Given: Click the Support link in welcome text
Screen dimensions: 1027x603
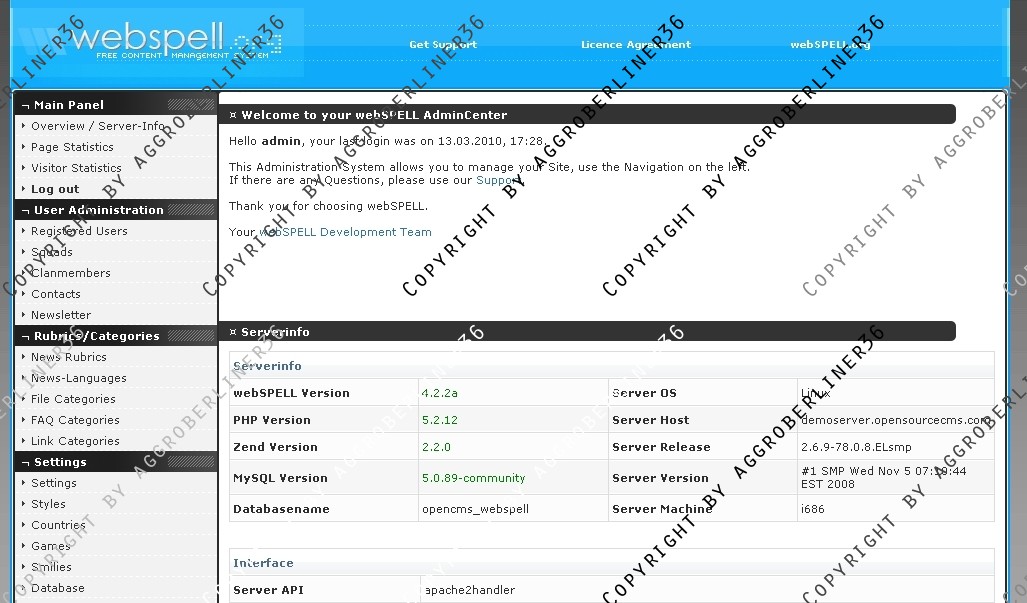Looking at the screenshot, I should (497, 181).
